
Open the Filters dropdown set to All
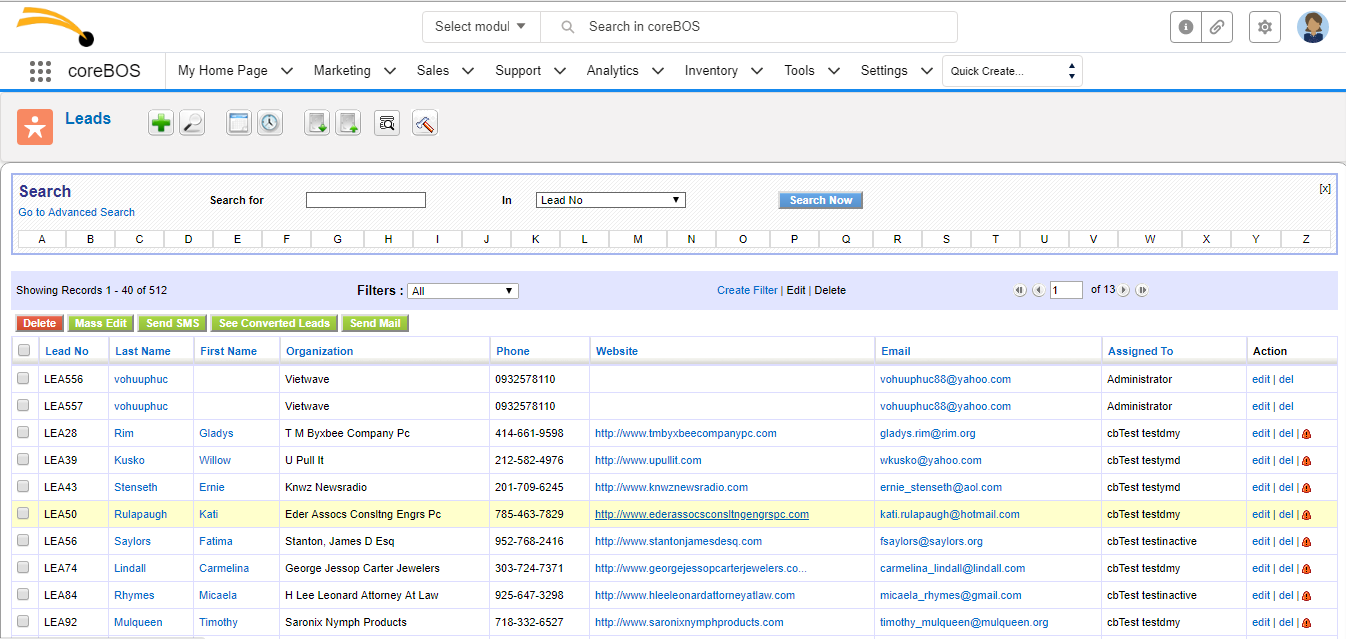463,291
